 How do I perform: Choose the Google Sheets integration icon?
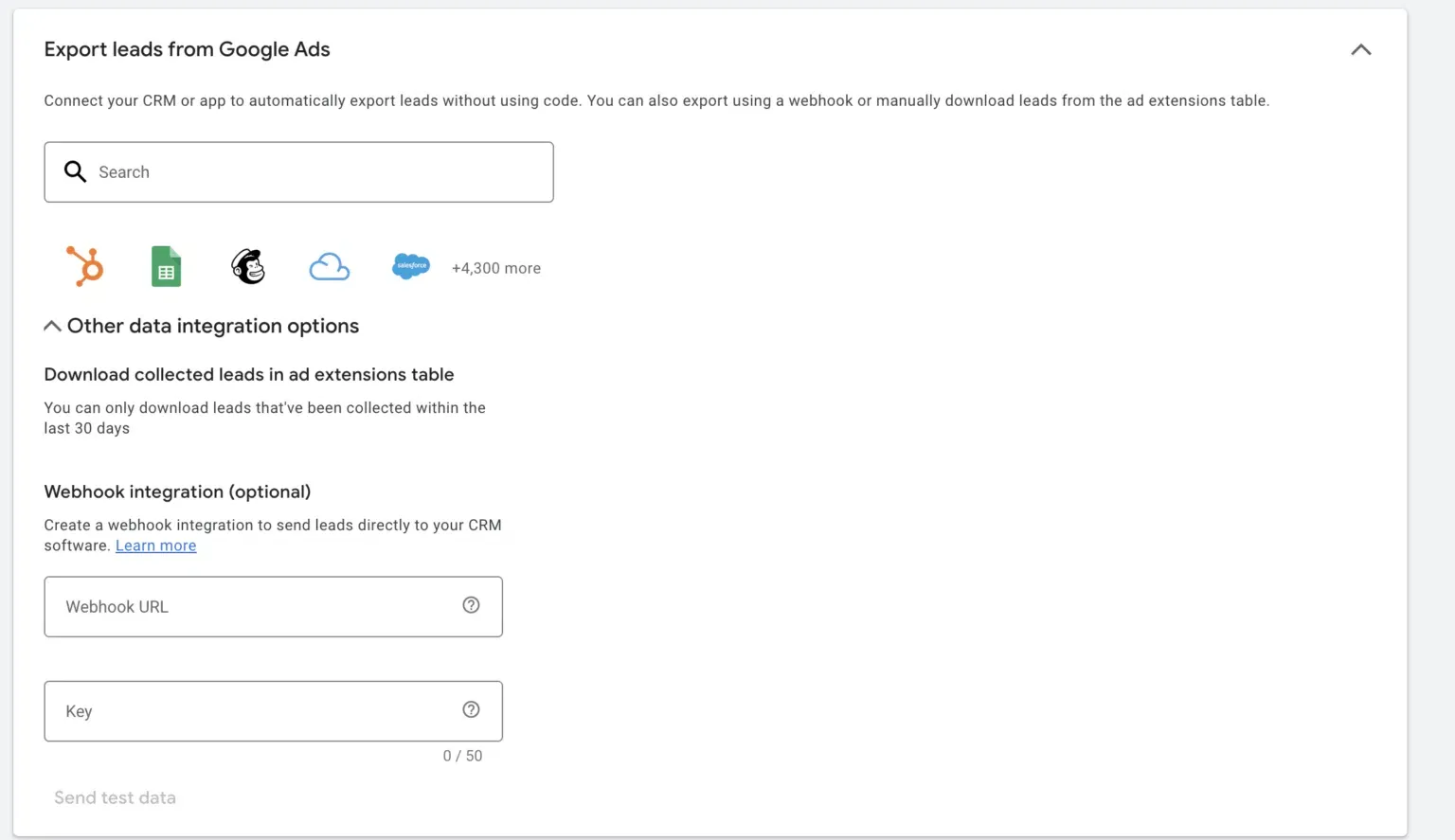coord(166,266)
